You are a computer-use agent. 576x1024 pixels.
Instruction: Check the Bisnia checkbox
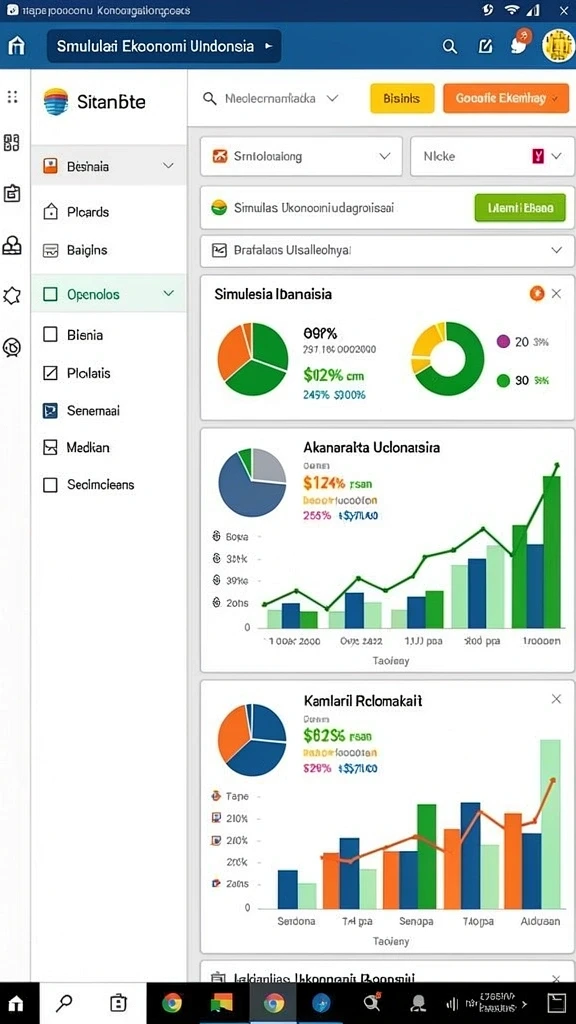[50, 335]
